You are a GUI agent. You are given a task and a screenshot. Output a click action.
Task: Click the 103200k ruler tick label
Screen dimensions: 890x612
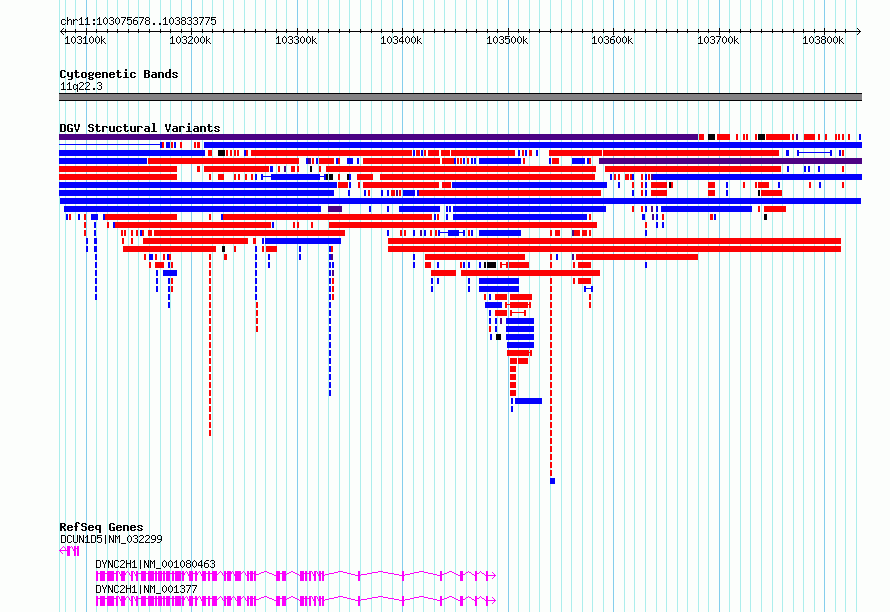(190, 40)
